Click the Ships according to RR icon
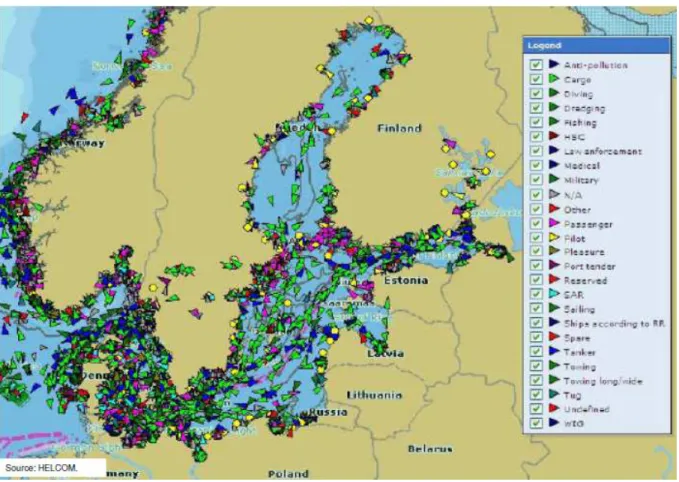The width and height of the screenshot is (679, 482). coord(554,322)
